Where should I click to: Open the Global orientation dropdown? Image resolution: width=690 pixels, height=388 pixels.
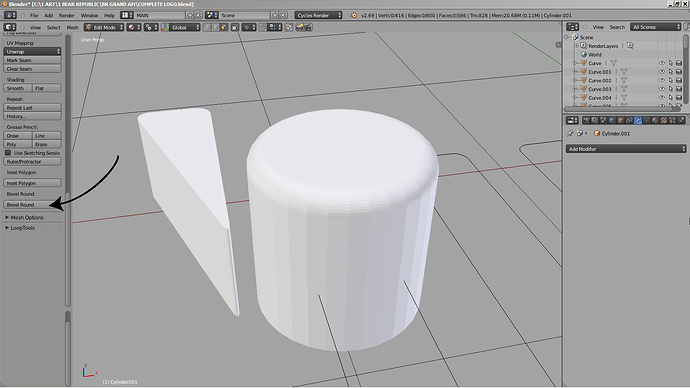pos(185,27)
